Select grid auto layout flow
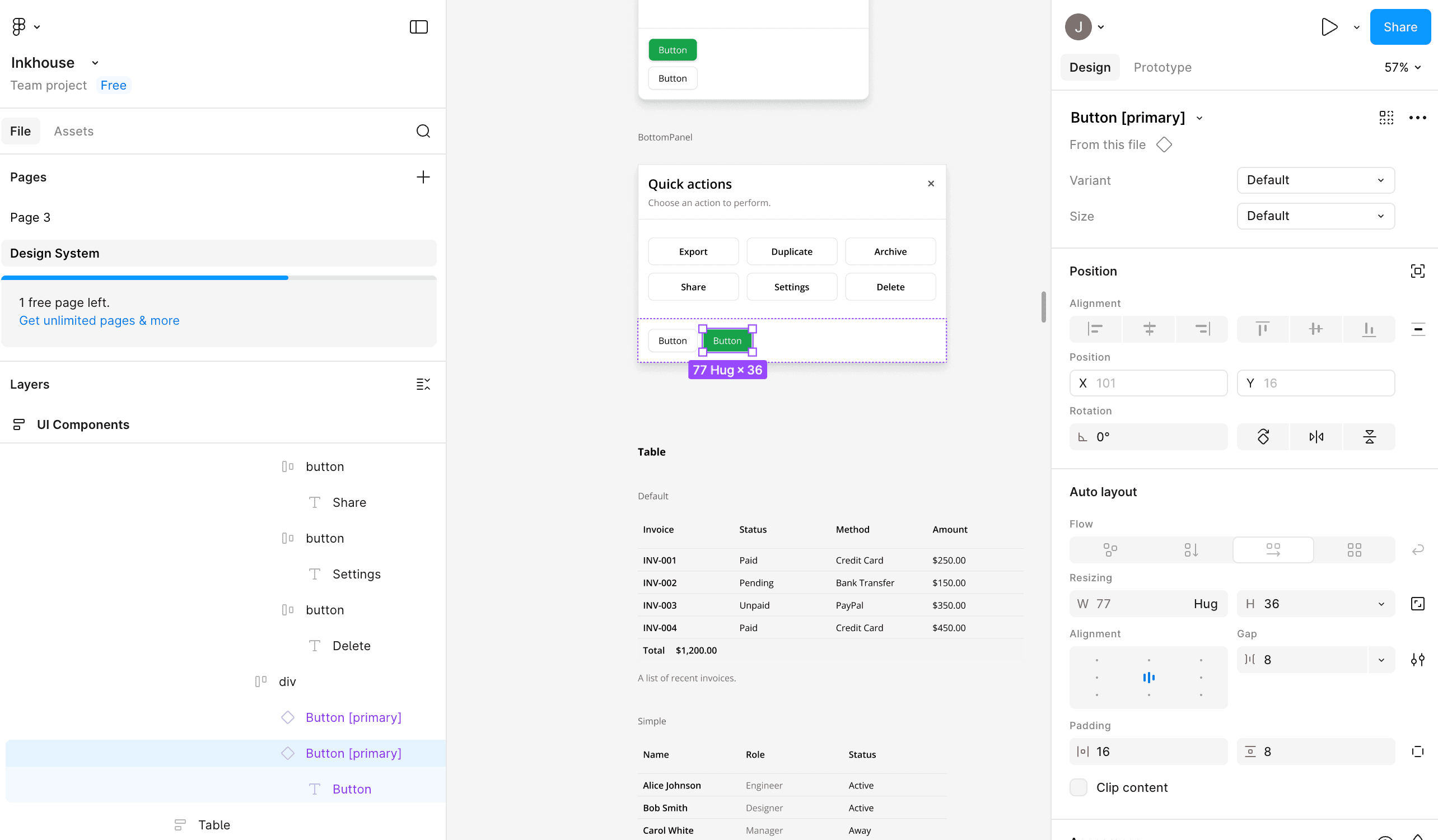The height and width of the screenshot is (840, 1438). (x=1355, y=549)
